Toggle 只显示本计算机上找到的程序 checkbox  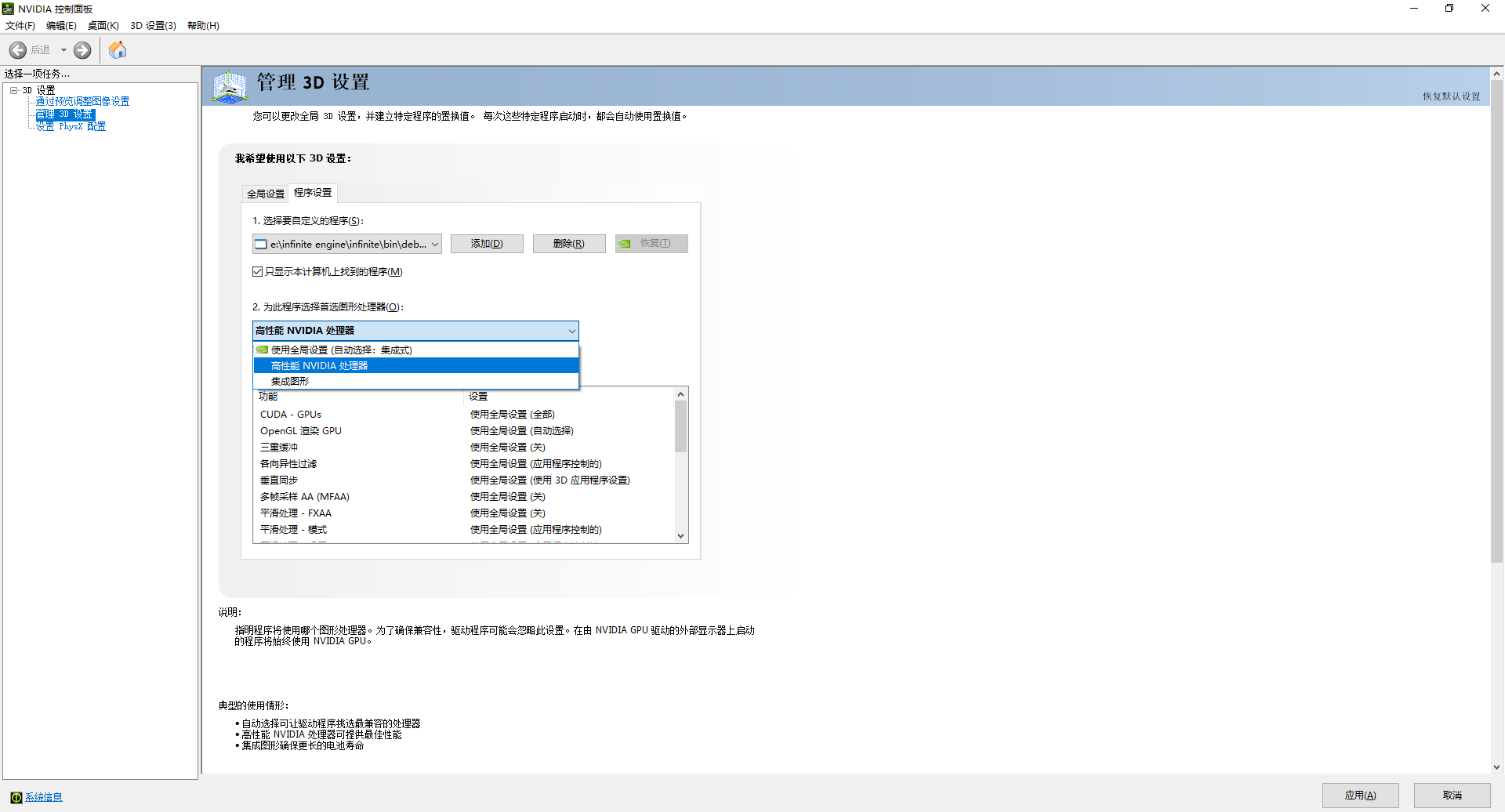257,272
